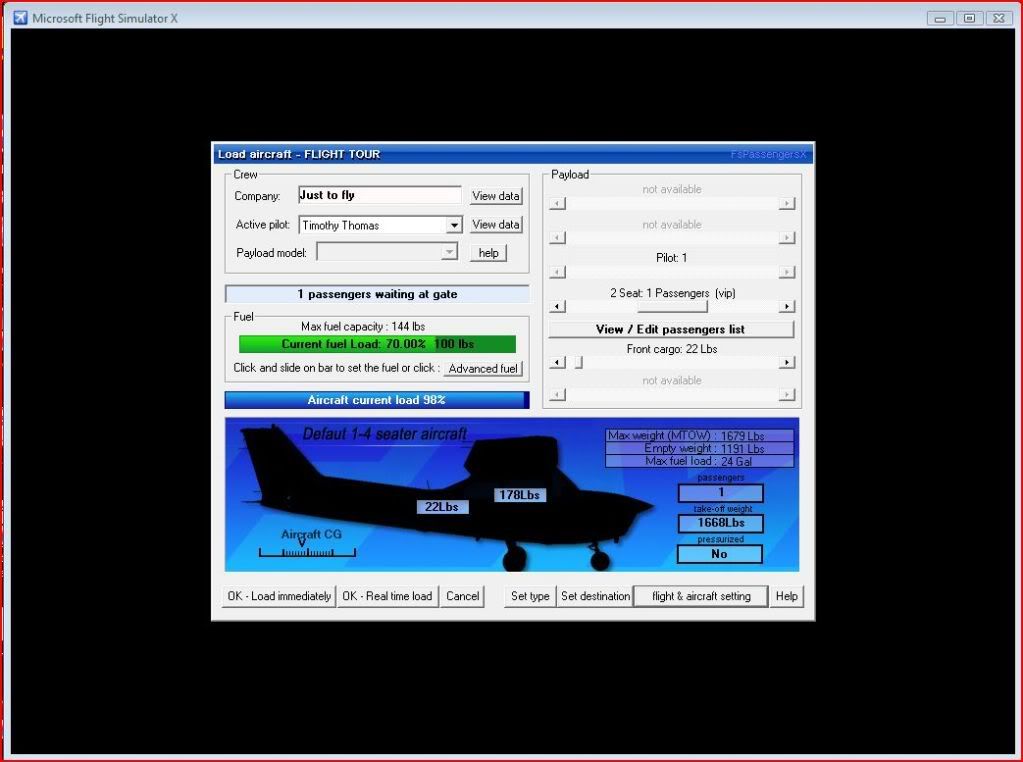Click the Aircraft CG scale indicator
This screenshot has width=1023, height=762.
(x=307, y=552)
